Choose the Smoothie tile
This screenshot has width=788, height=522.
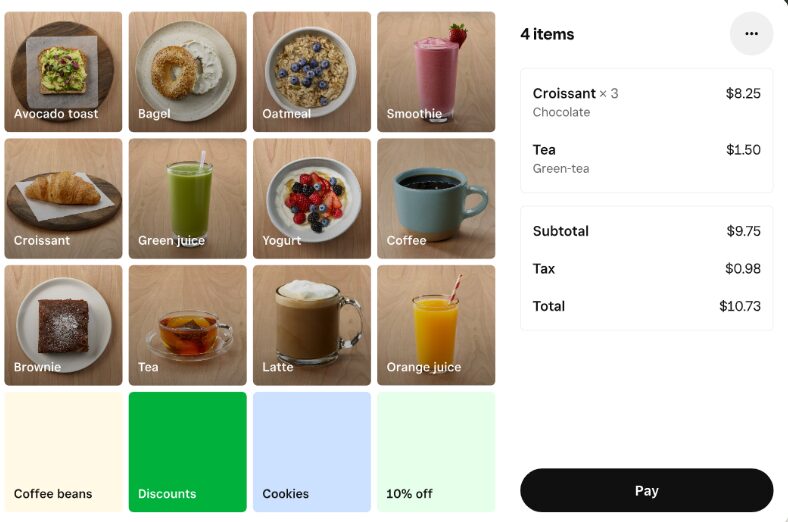click(x=436, y=72)
